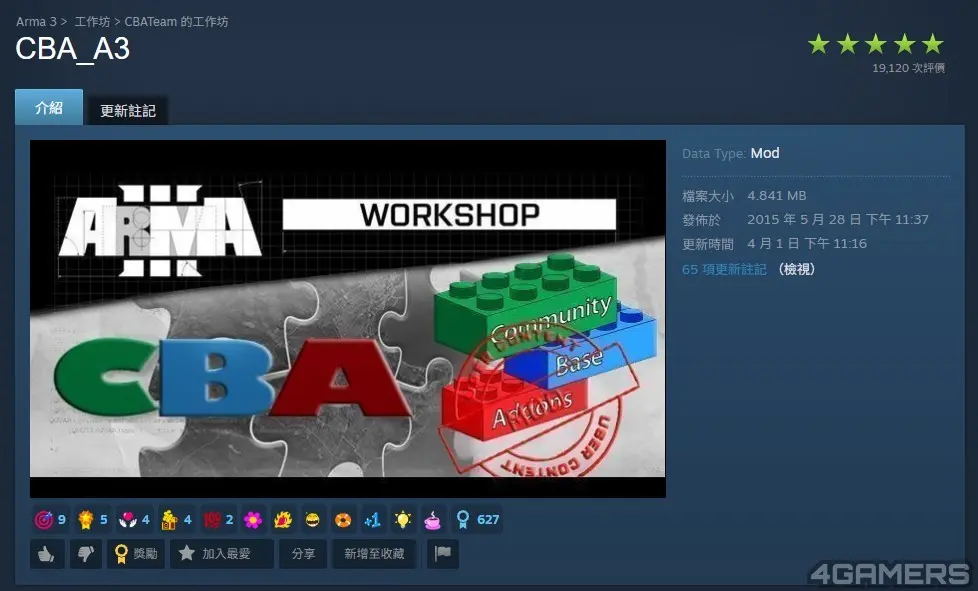The width and height of the screenshot is (978, 591).
Task: Click the five-star rating display
Action: [876, 44]
